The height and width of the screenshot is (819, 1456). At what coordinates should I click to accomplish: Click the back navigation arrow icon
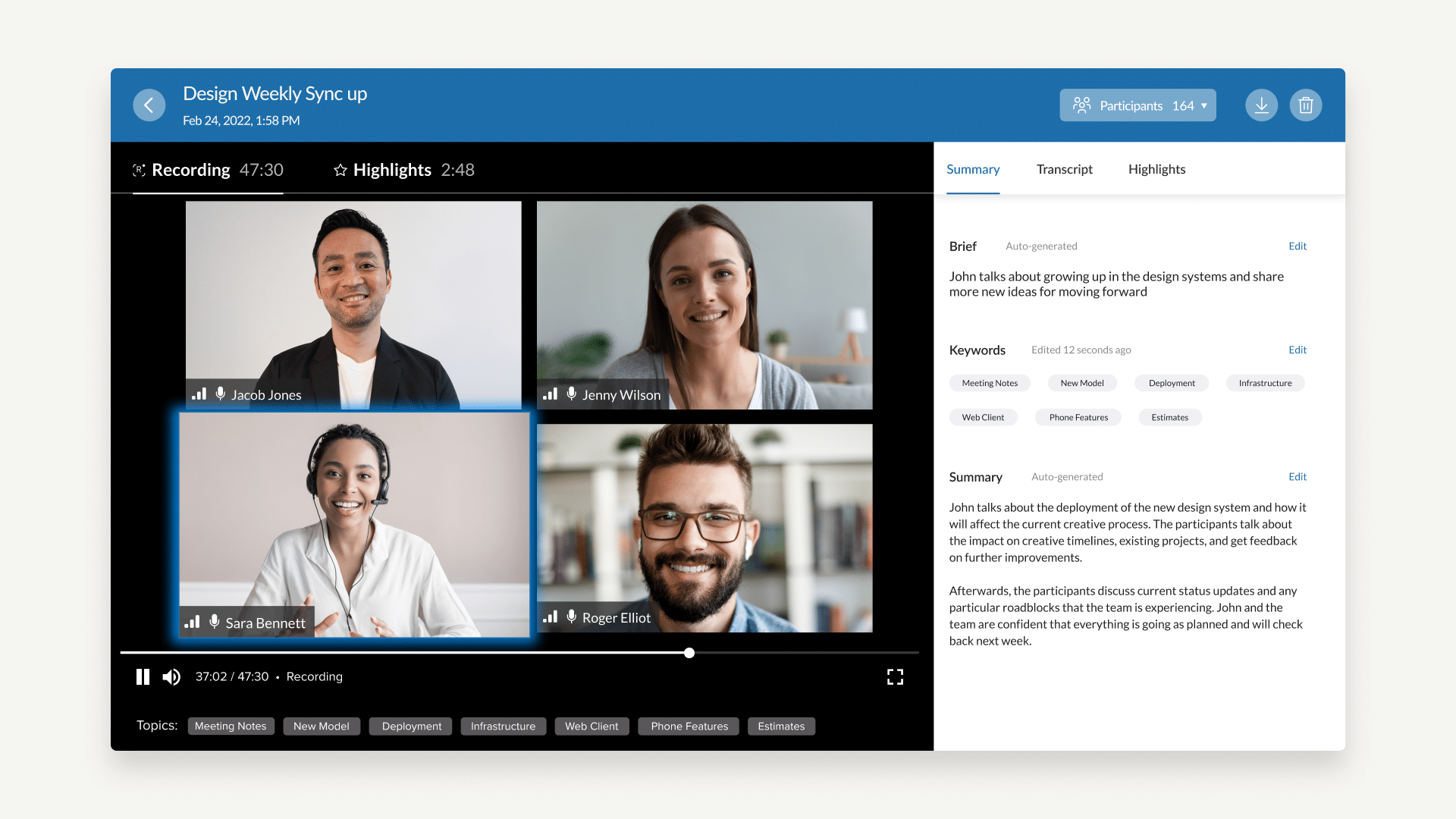pyautogui.click(x=150, y=104)
